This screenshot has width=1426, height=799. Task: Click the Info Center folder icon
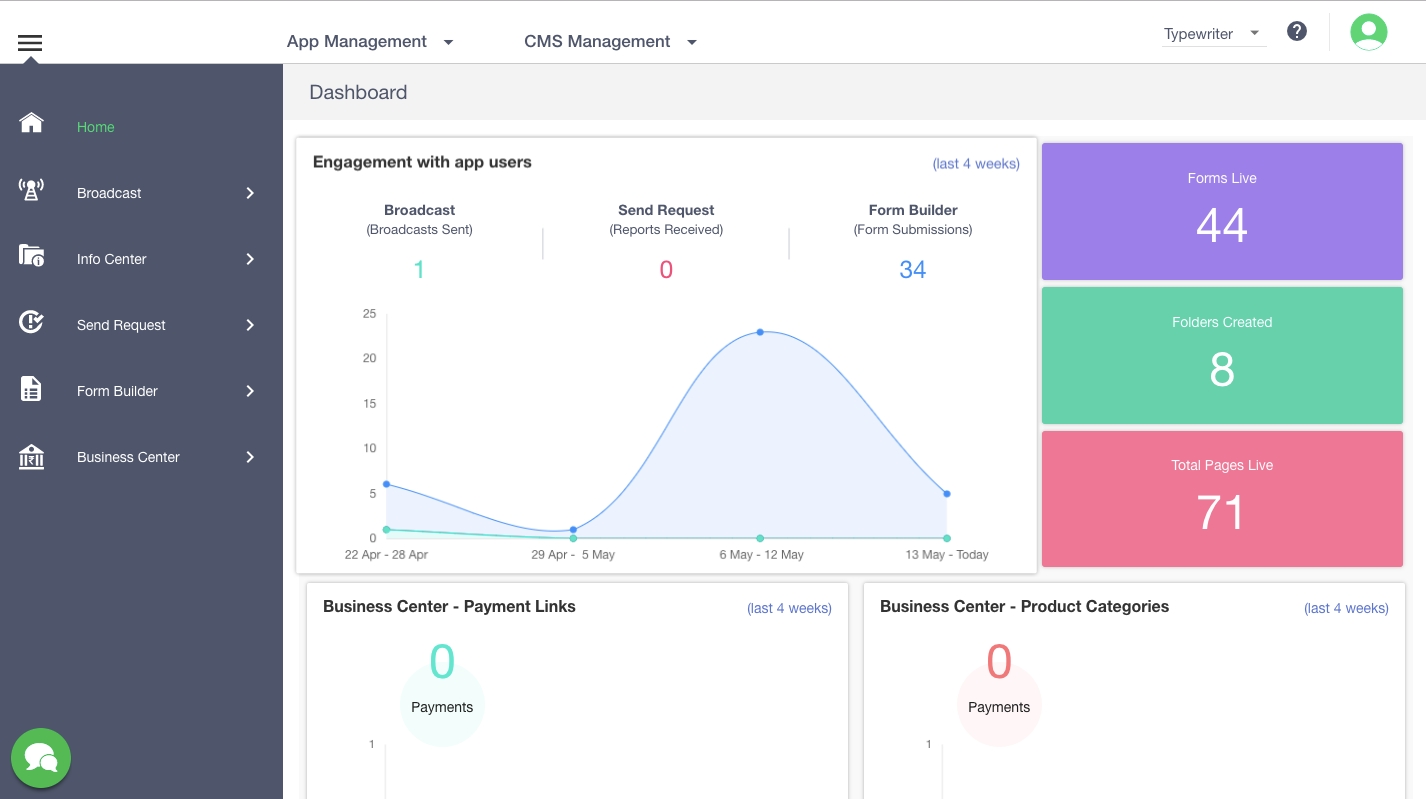32,256
